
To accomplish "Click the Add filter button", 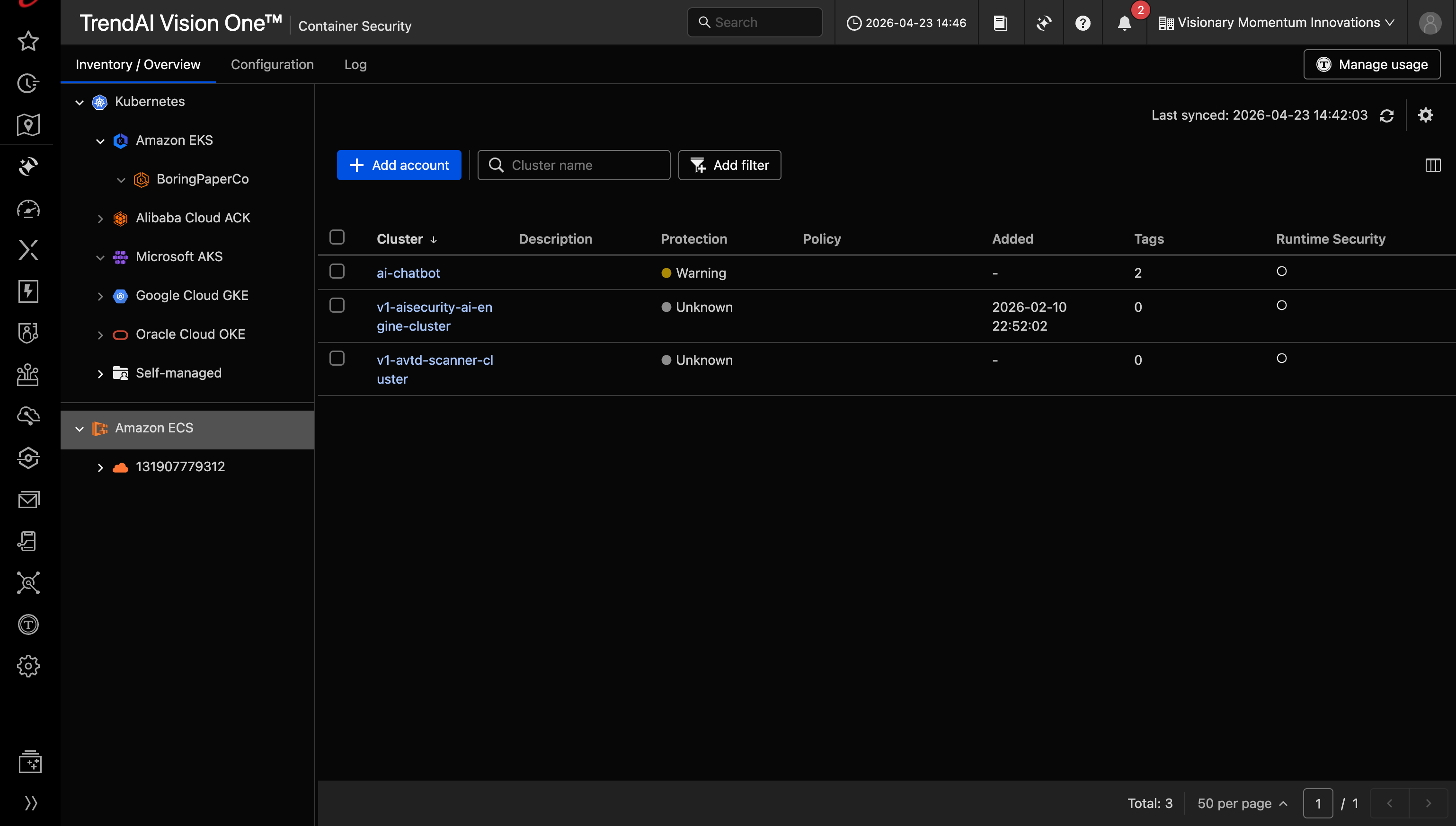I will (x=729, y=165).
